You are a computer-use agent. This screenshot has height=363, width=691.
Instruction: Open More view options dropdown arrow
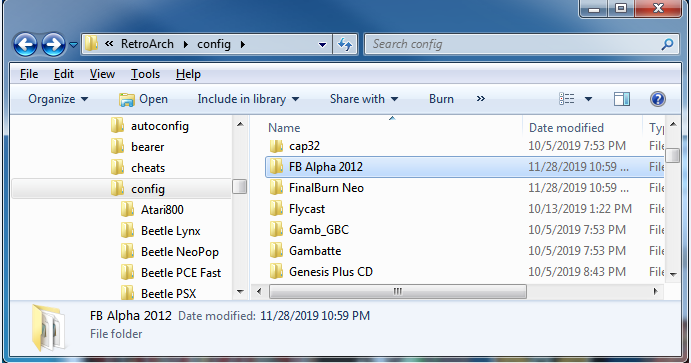pos(588,99)
